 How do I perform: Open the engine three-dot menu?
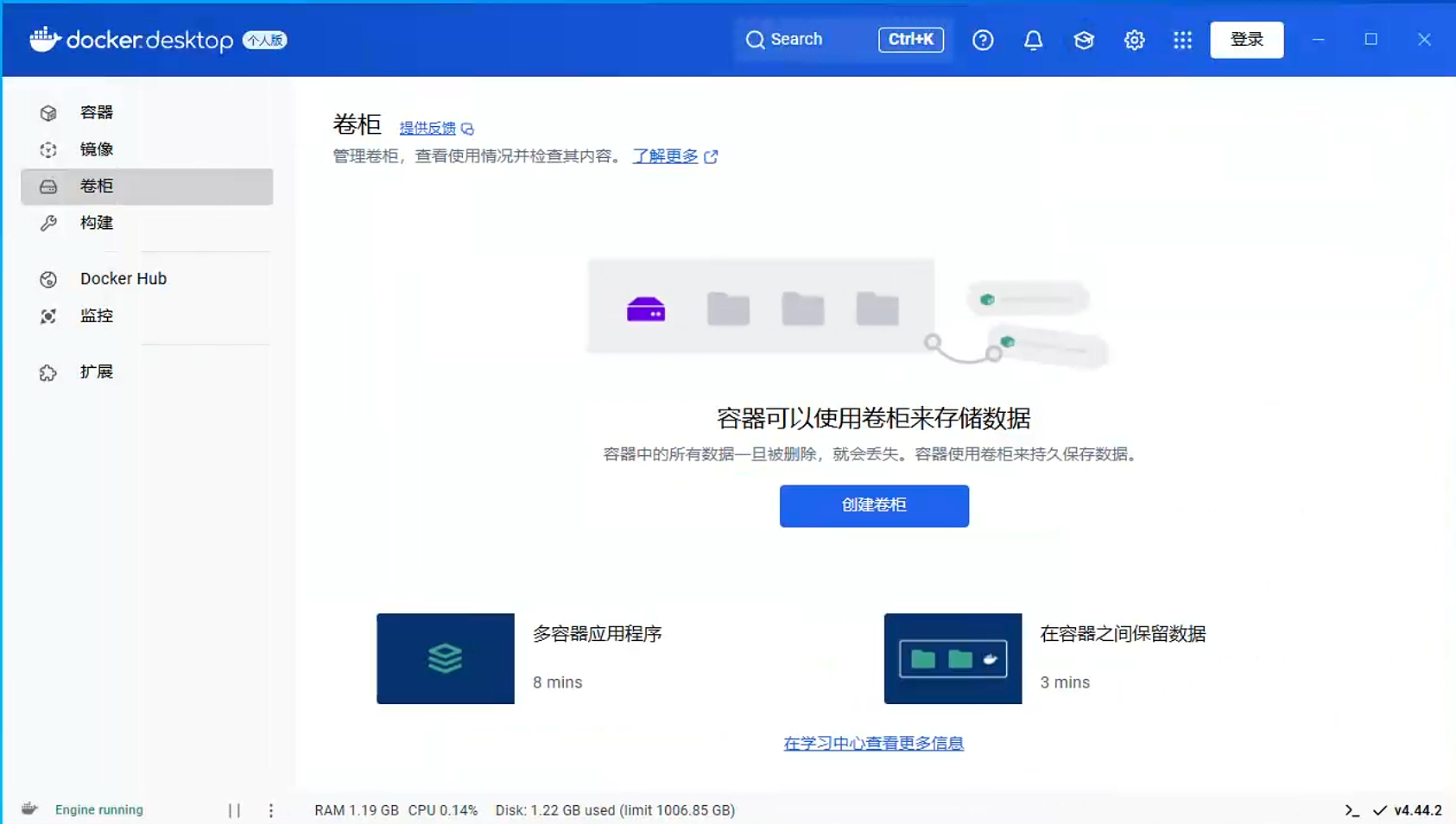(271, 810)
